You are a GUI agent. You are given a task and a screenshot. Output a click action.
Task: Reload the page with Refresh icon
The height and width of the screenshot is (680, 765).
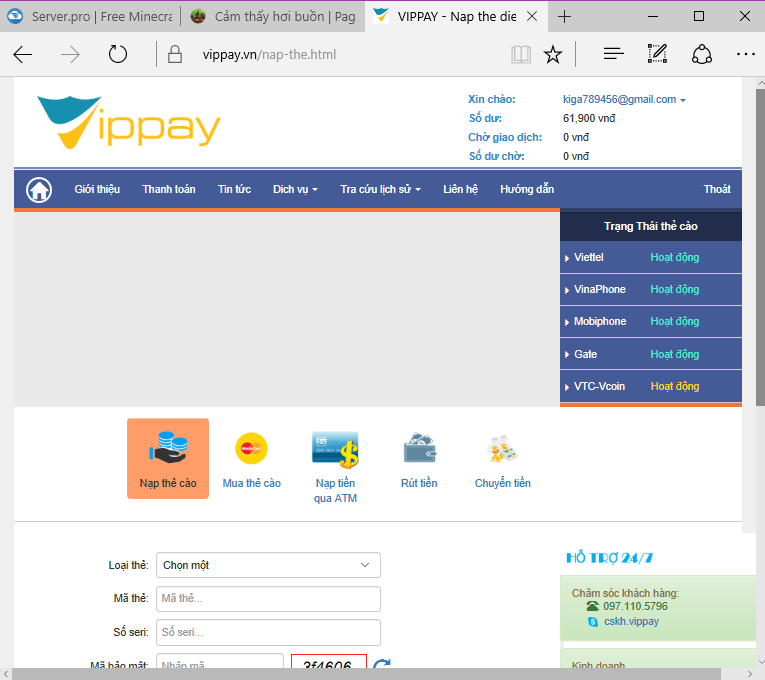118,54
